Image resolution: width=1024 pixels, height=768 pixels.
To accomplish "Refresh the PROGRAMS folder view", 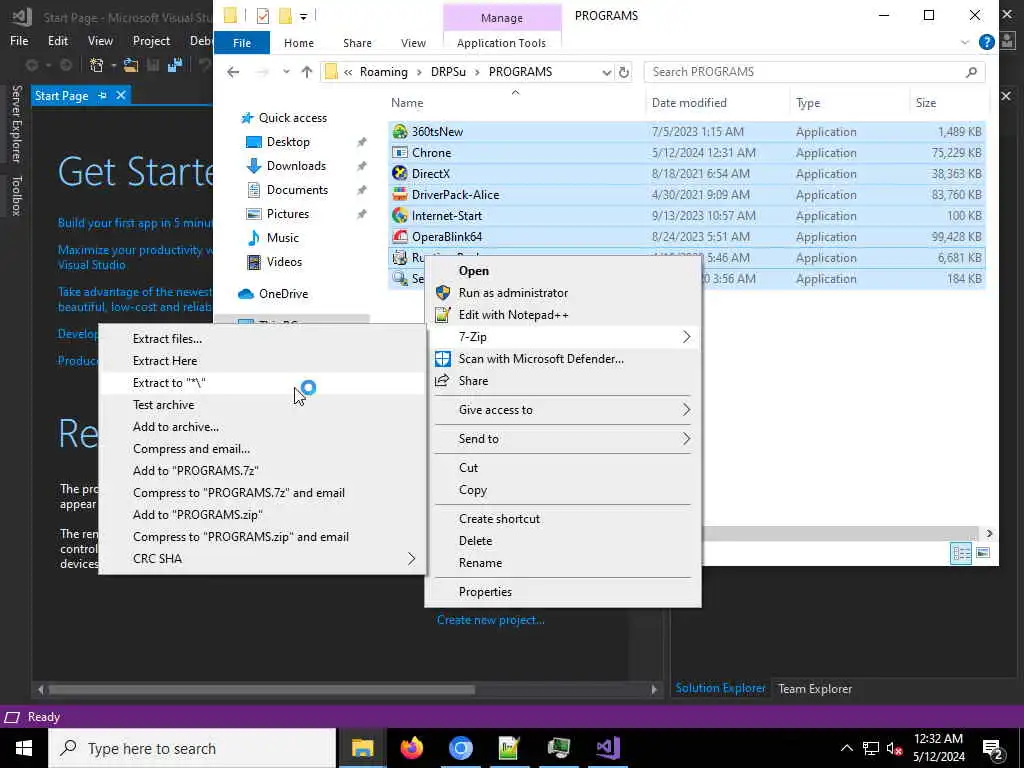I will coord(624,72).
